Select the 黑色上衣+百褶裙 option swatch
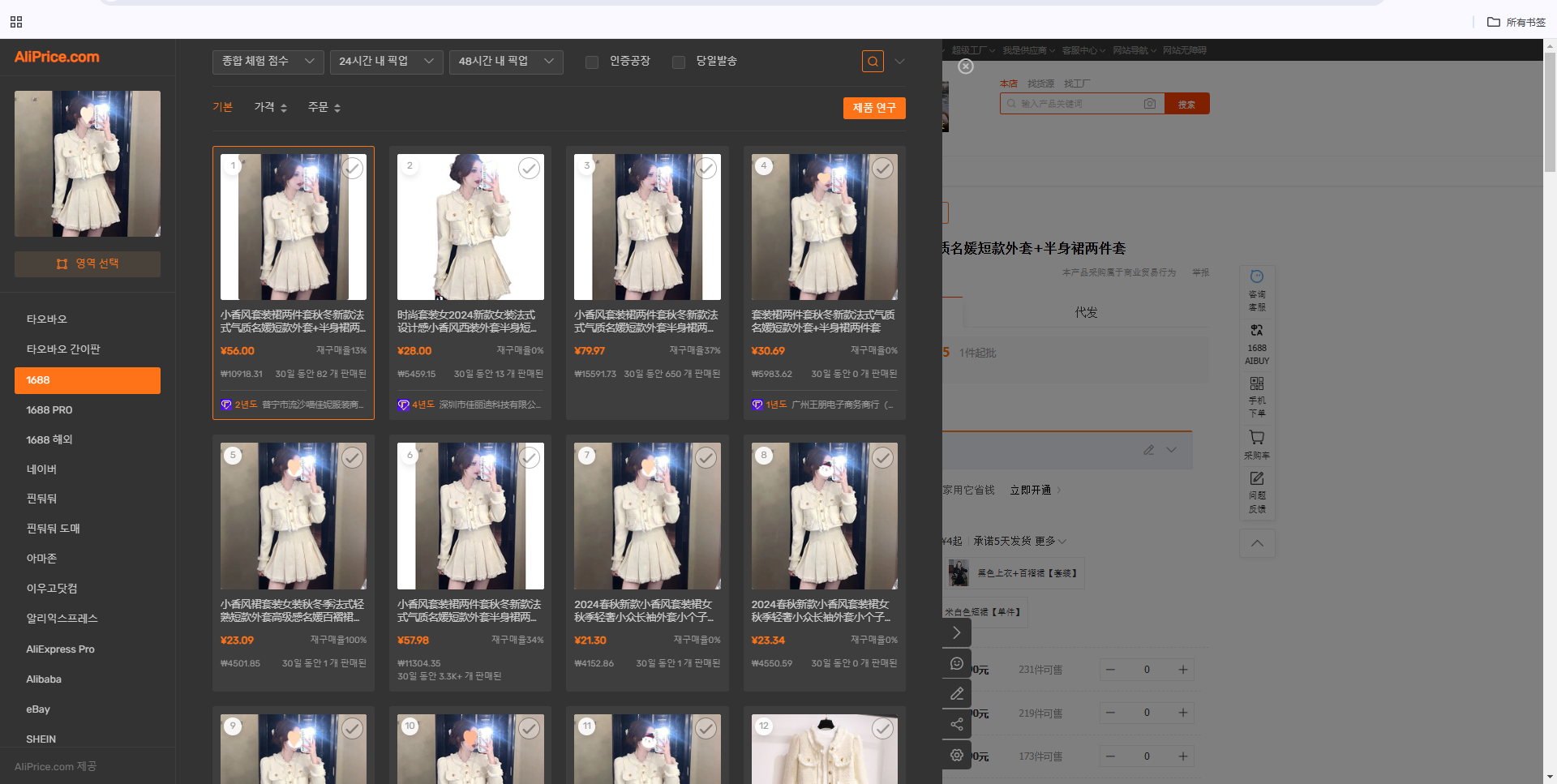1557x784 pixels. click(1016, 573)
